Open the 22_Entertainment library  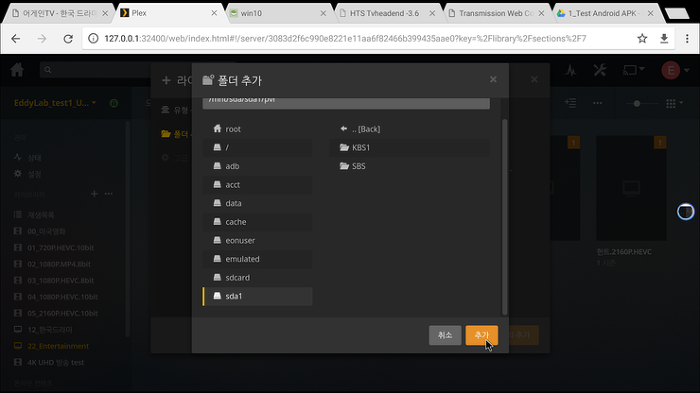point(58,346)
